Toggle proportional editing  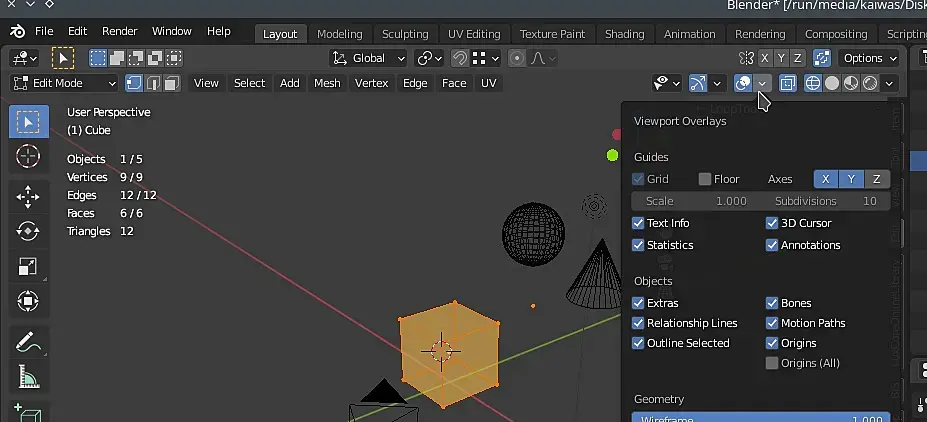pos(517,58)
